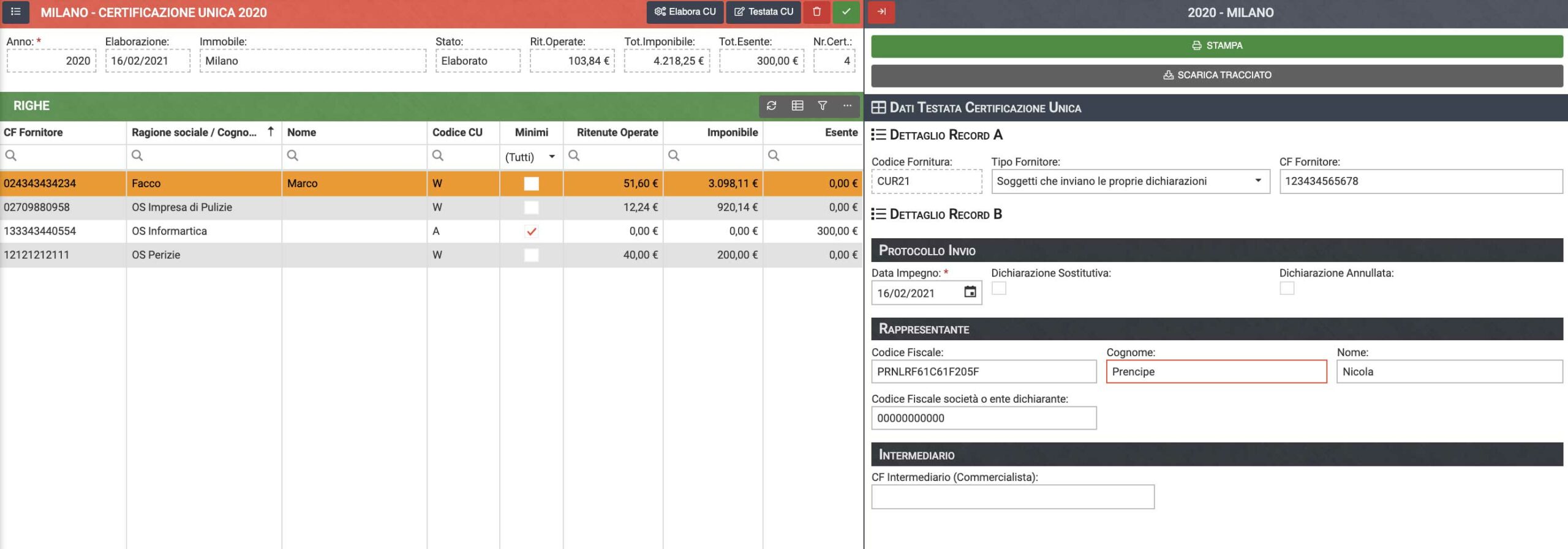Image resolution: width=1568 pixels, height=549 pixels.
Task: Open the calendar picker for Data Impegno
Action: (970, 292)
